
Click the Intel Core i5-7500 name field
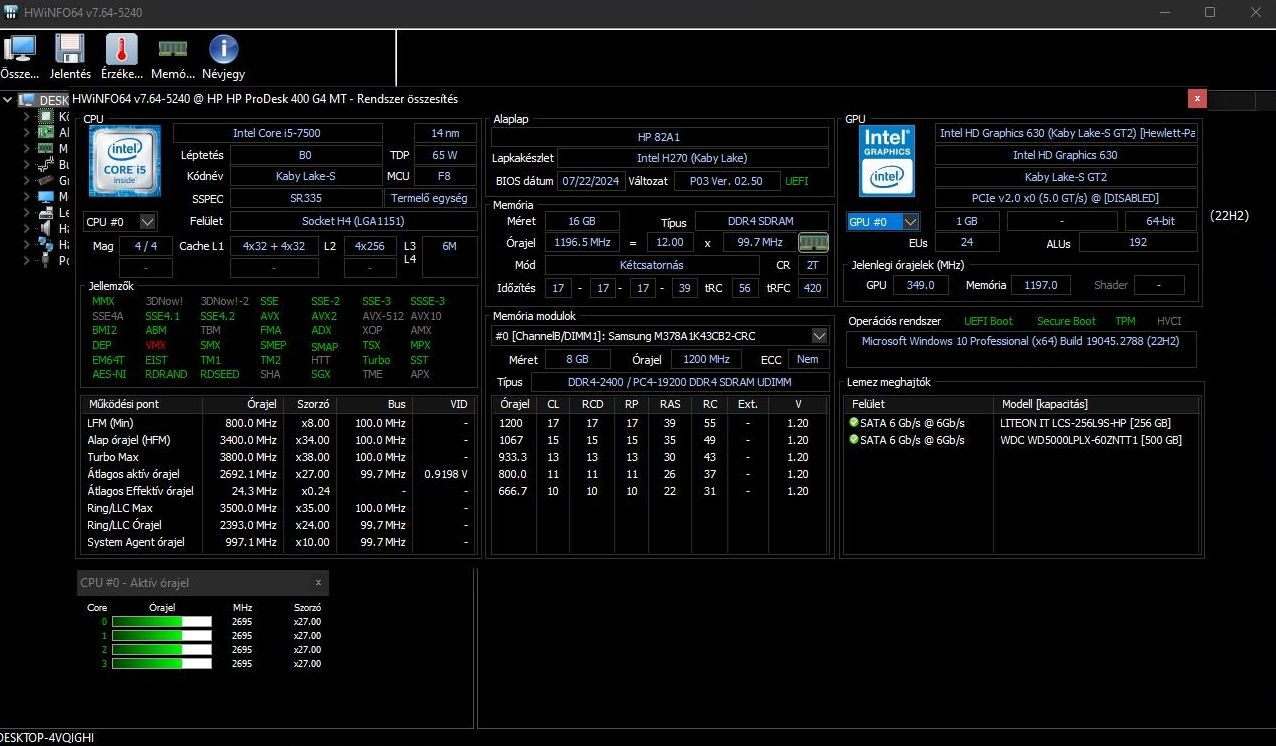click(277, 133)
